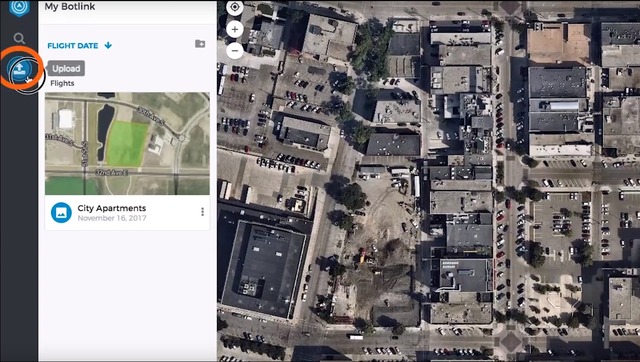
Task: Toggle the Flight Date sort arrow
Action: coord(108,45)
